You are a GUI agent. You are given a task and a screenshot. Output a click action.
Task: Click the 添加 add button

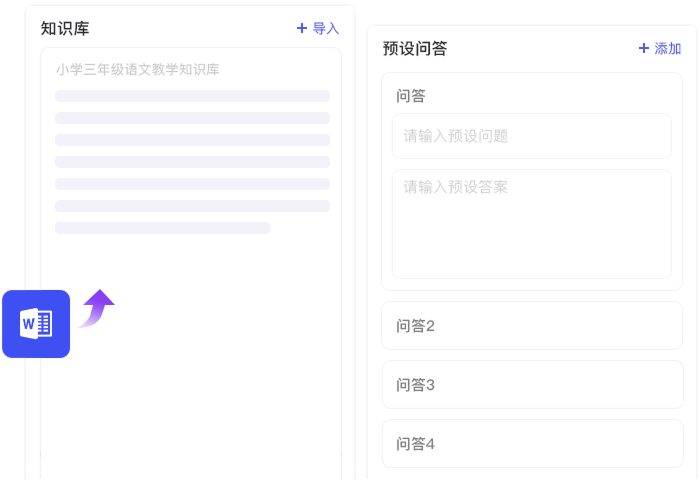[x=660, y=48]
